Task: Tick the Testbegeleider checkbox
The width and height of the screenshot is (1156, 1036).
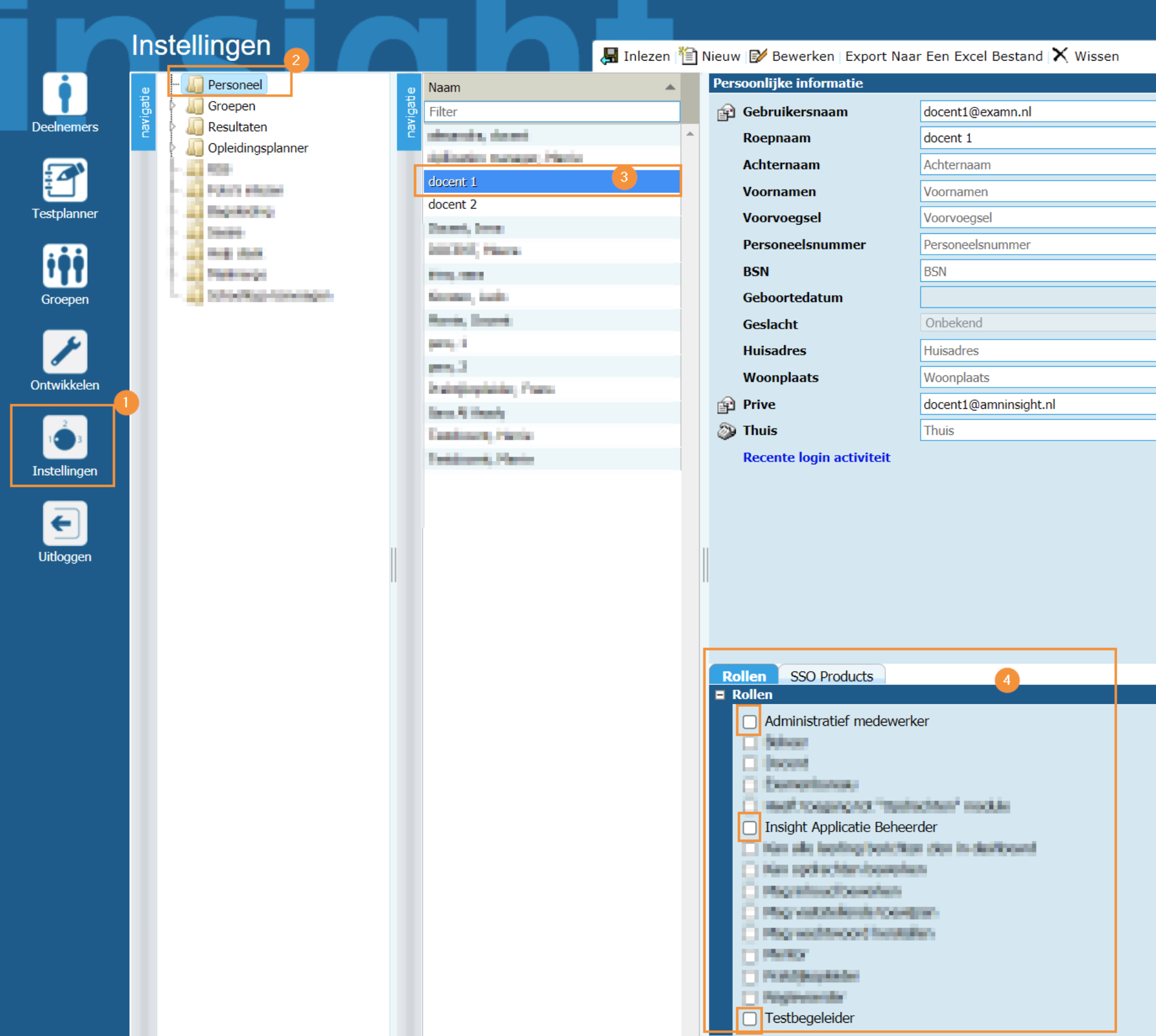Action: (x=749, y=1018)
